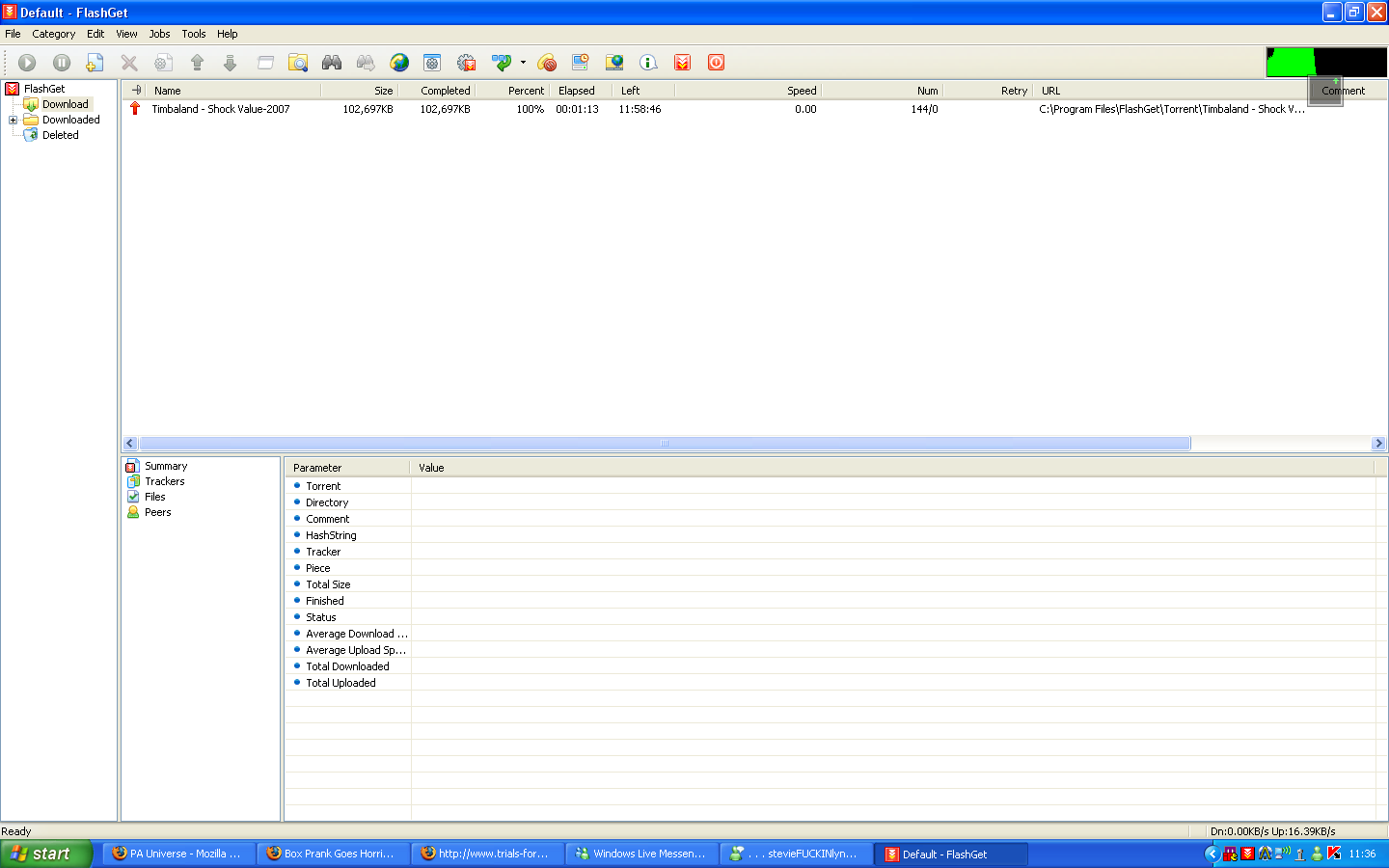Open the File menu
The image size is (1389, 868).
(x=13, y=34)
